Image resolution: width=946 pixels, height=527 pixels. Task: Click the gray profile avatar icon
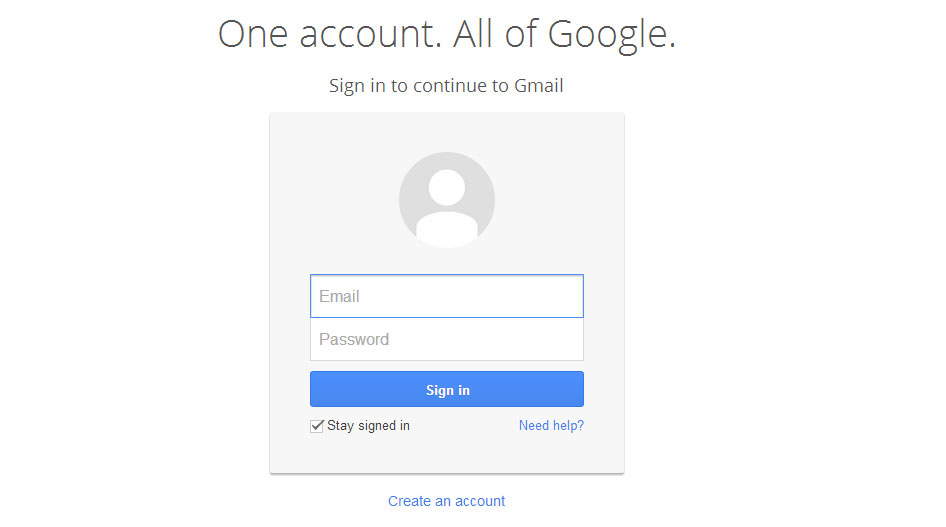click(446, 200)
